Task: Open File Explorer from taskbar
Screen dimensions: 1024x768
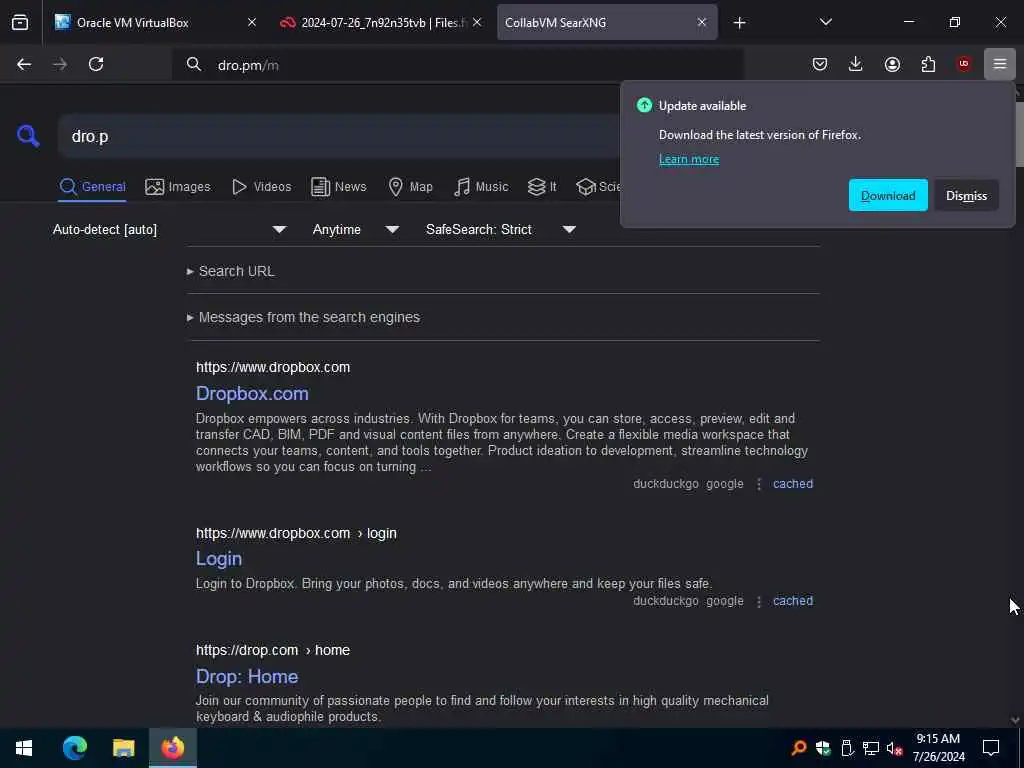Action: tap(123, 748)
